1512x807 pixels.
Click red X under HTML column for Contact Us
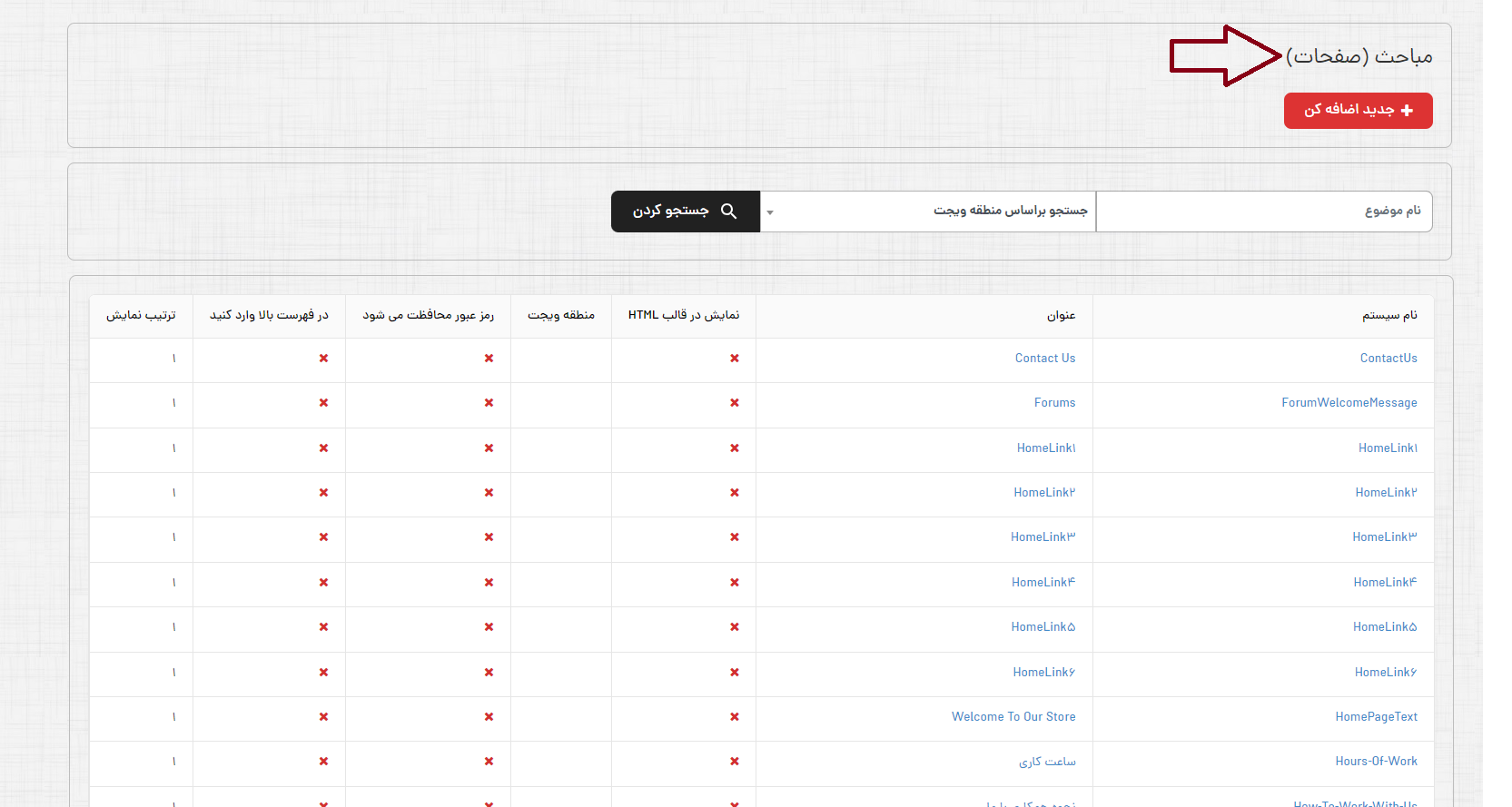734,359
